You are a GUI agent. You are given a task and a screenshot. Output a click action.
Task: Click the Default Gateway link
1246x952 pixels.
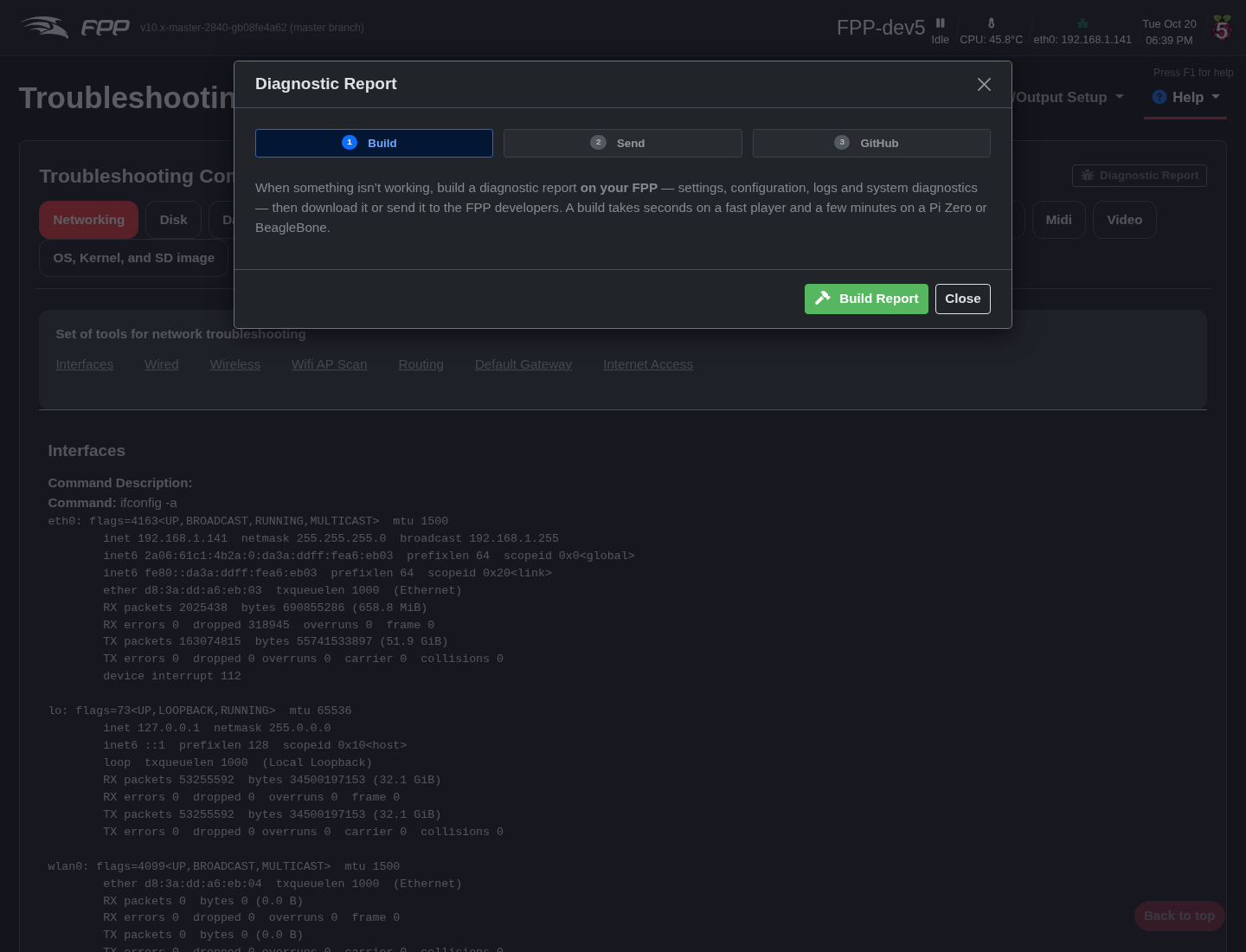pos(523,364)
